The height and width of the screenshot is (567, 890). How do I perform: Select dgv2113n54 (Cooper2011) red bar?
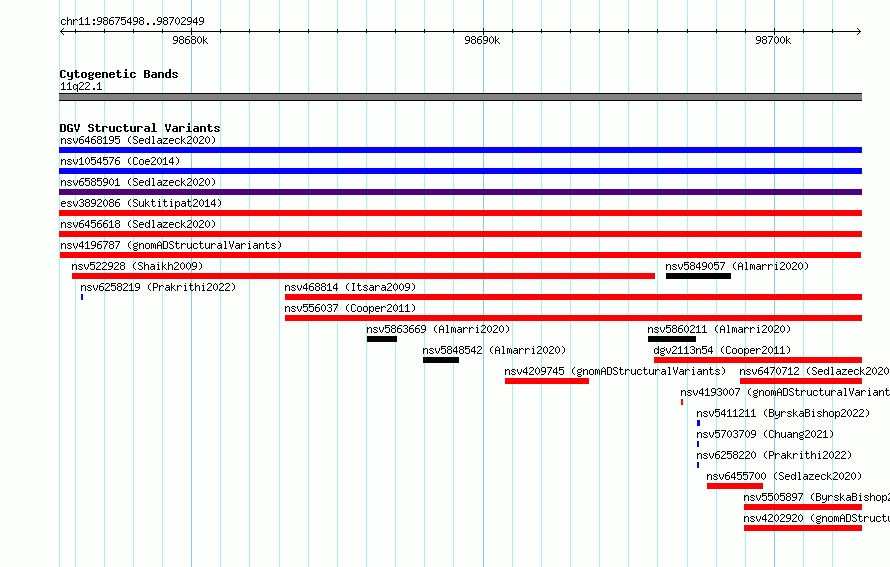758,360
